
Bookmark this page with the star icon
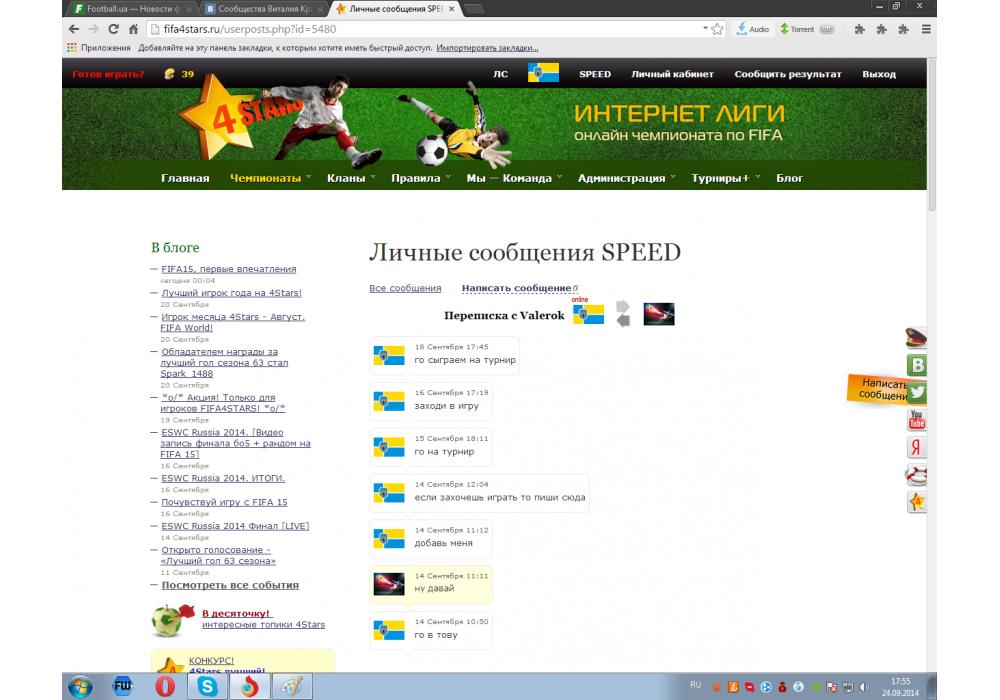pyautogui.click(x=717, y=29)
